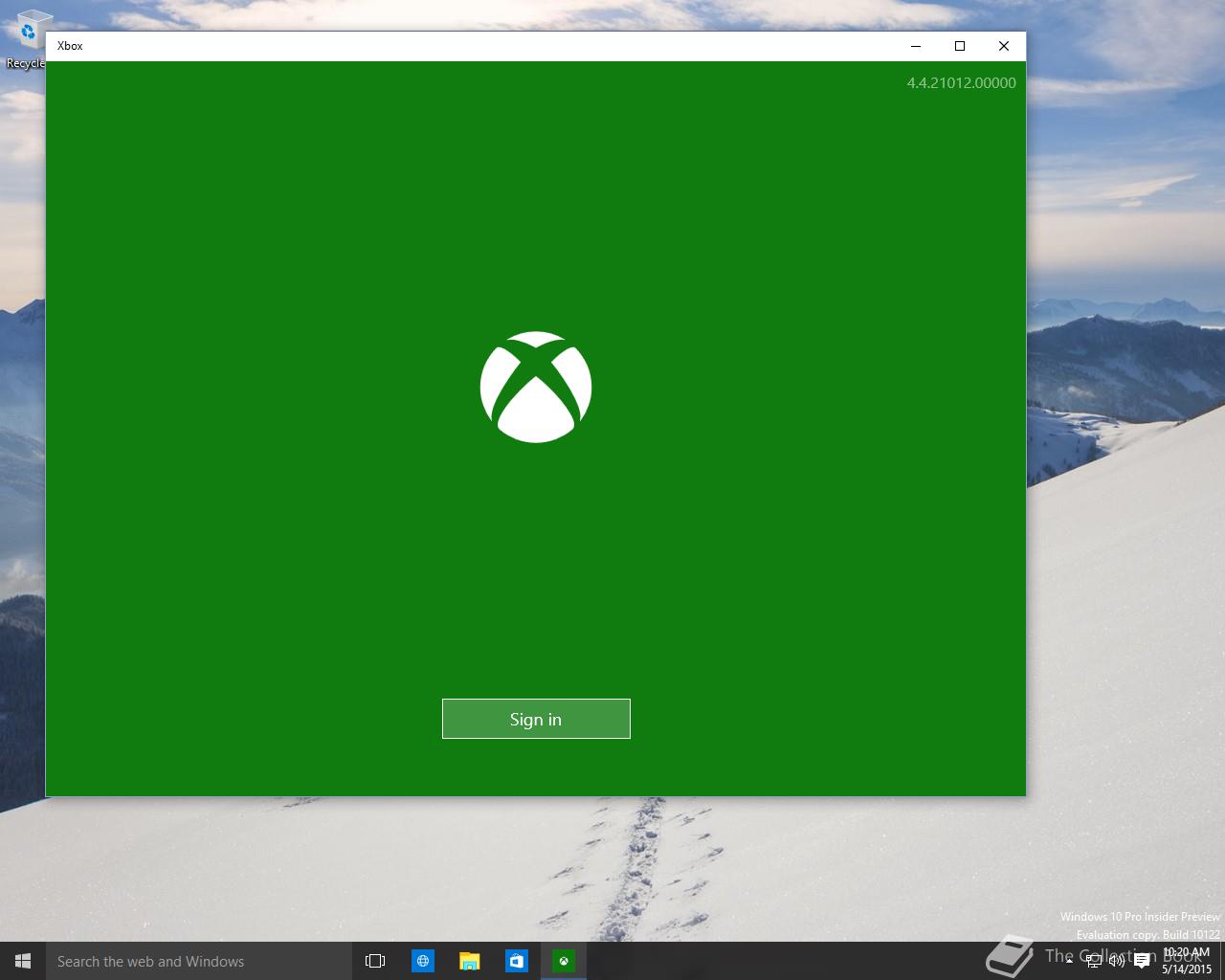Viewport: 1225px width, 980px height.
Task: Open the network status tray icon
Action: pos(1094,961)
